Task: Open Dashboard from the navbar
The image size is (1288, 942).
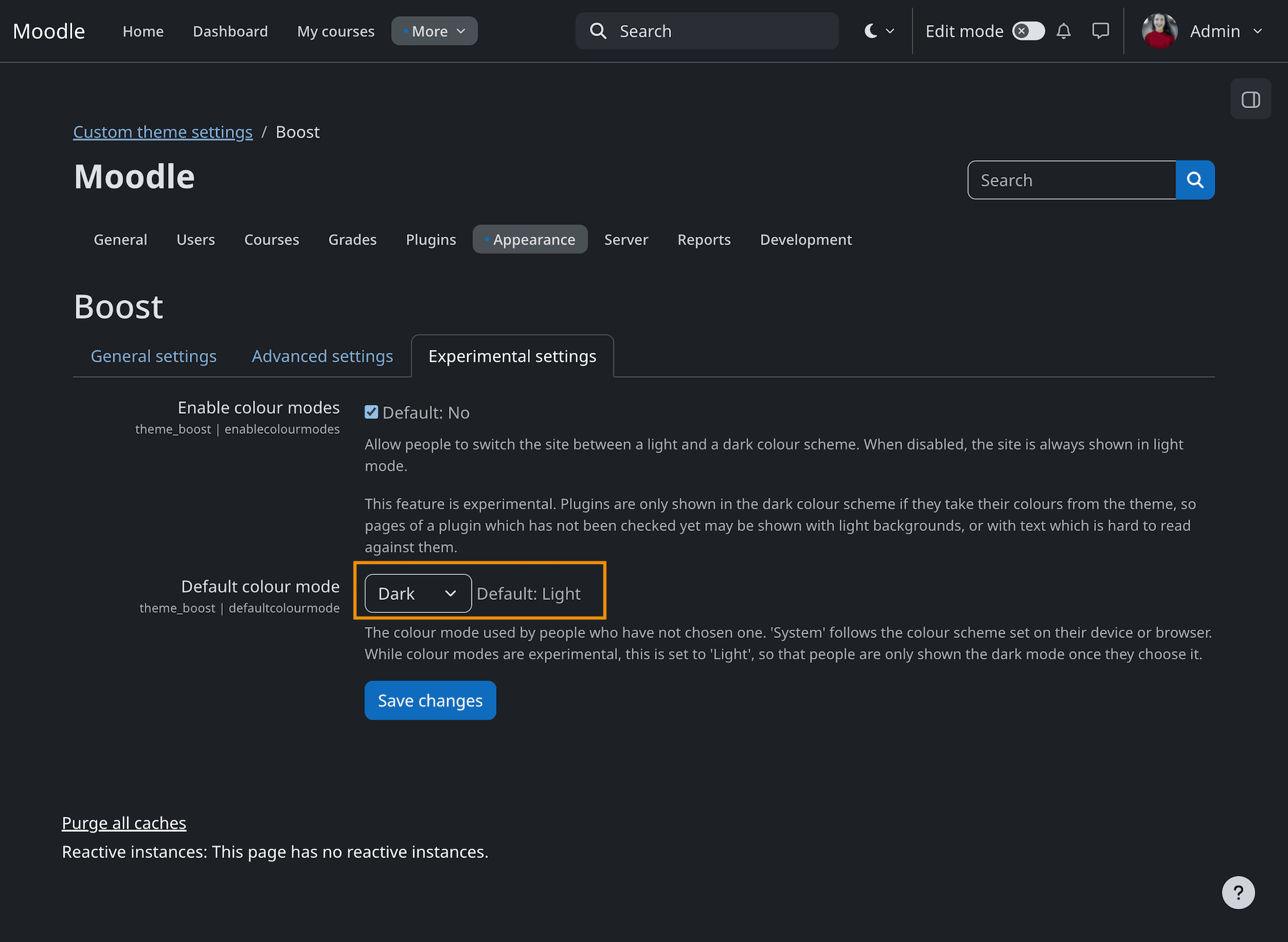Action: 231,31
